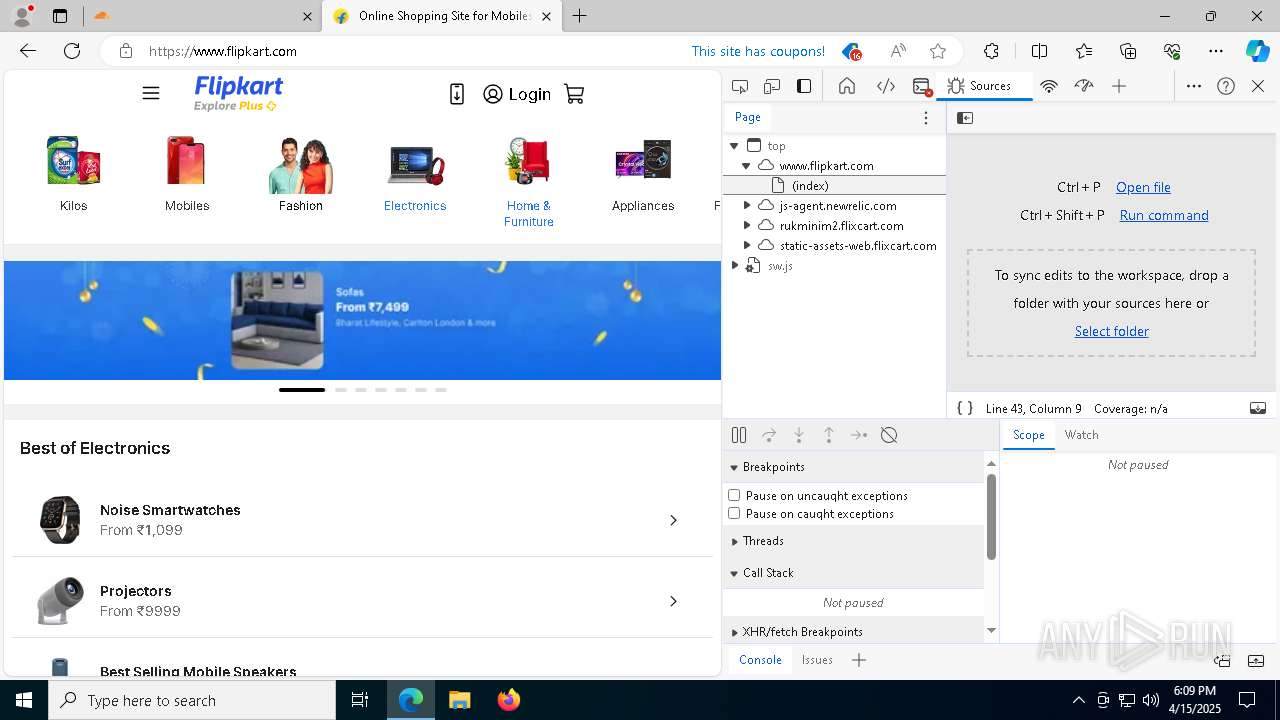Open the Network tool wifi icon
This screenshot has height=720, width=1280.
point(1049,86)
